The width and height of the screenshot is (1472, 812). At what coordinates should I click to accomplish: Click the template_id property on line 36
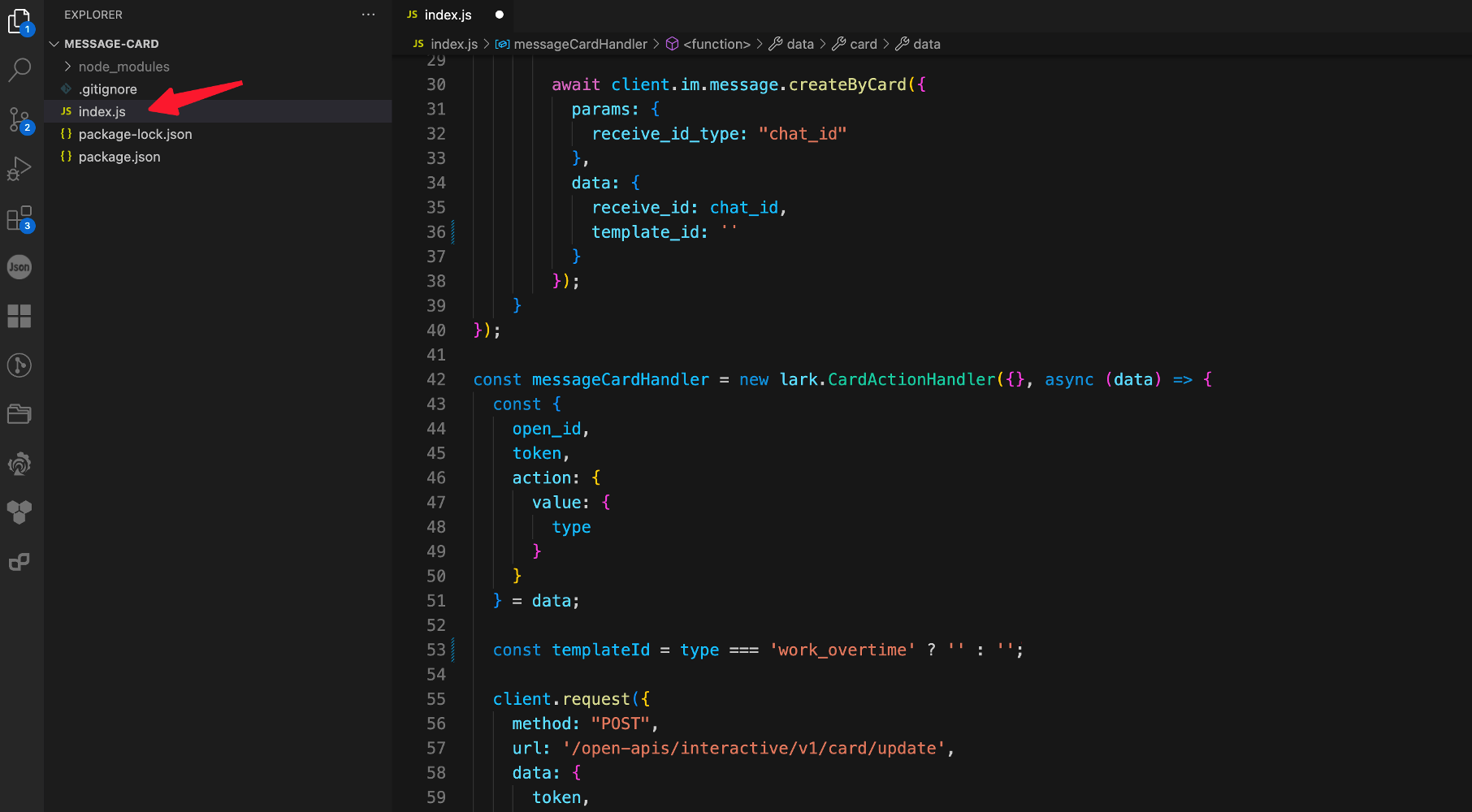point(645,232)
